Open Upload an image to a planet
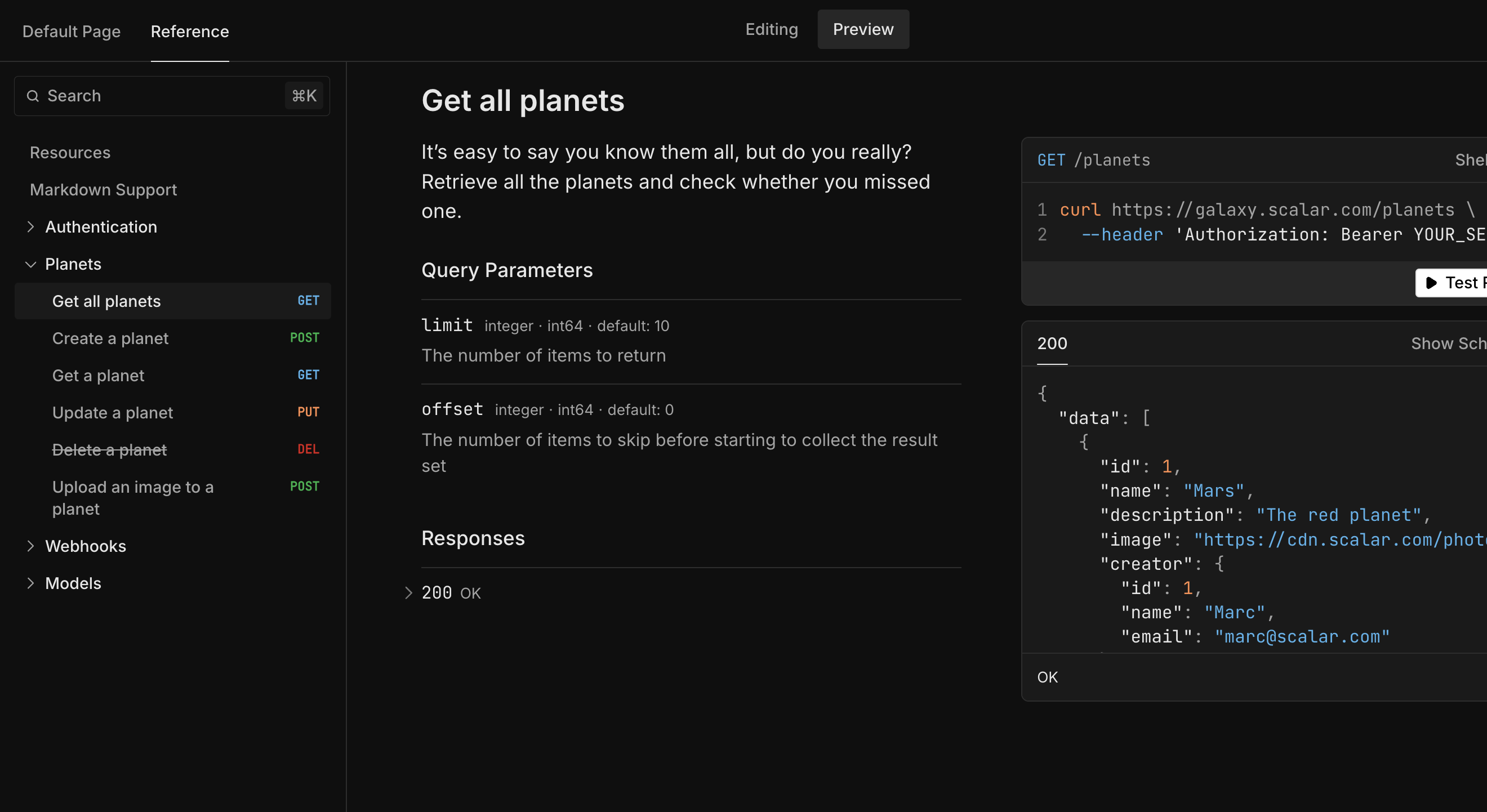This screenshot has height=812, width=1487. coord(172,498)
